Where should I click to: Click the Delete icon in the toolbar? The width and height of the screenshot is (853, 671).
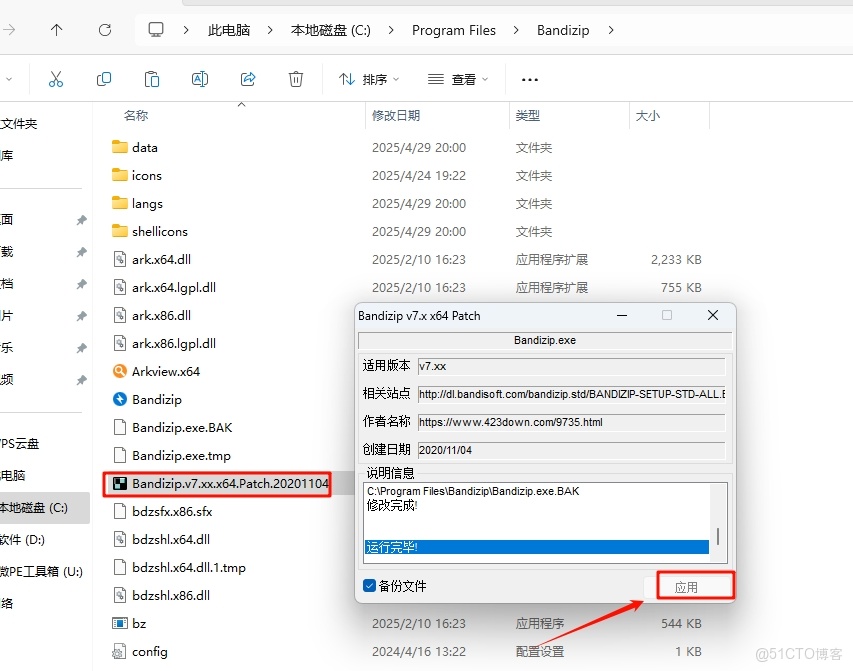(296, 78)
